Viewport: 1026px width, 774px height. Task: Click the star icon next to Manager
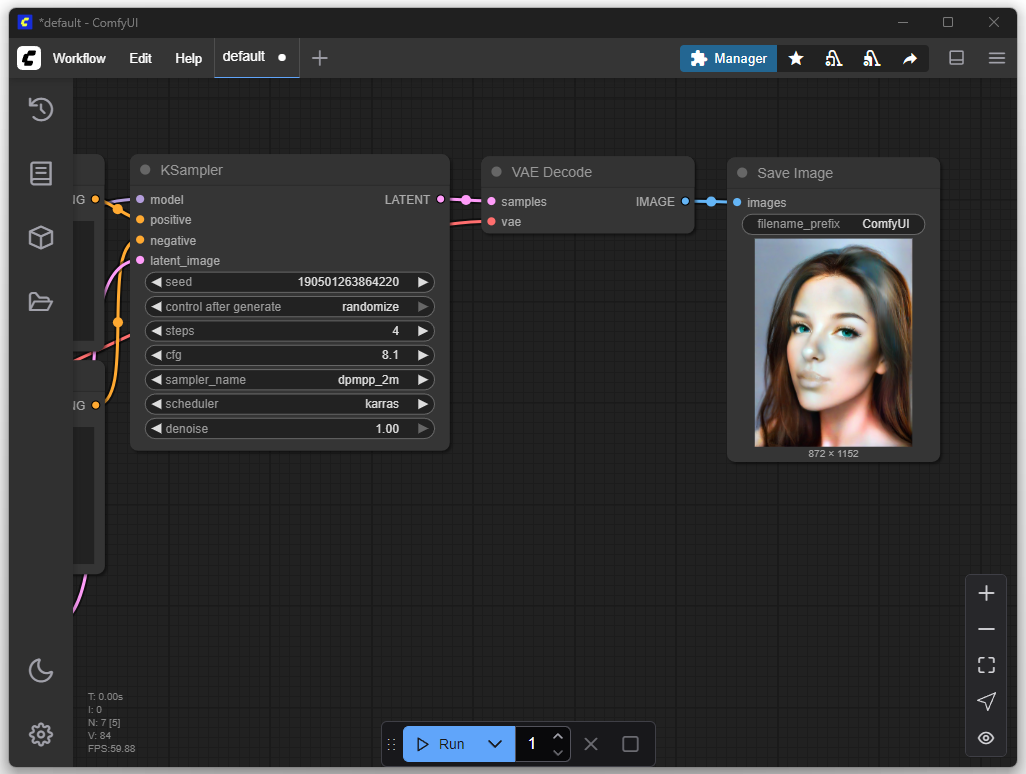(796, 59)
